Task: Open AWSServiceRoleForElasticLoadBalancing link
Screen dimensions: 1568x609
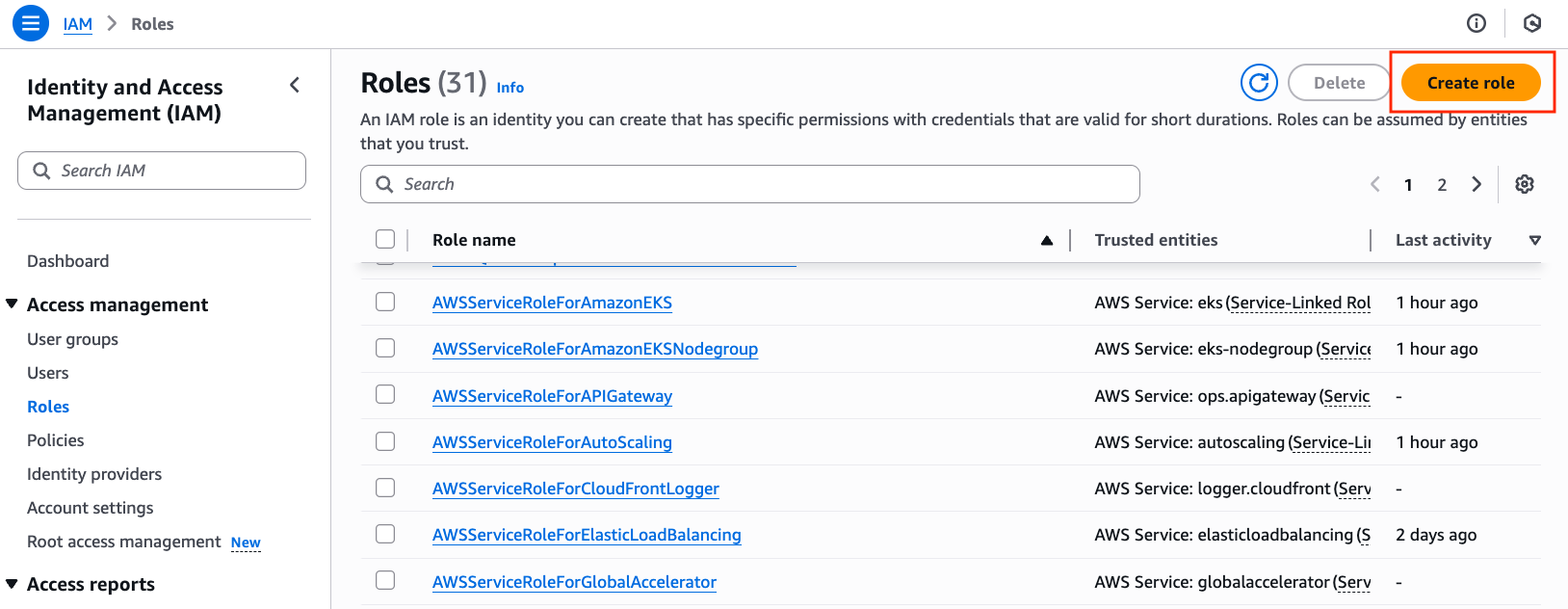Action: pyautogui.click(x=587, y=535)
